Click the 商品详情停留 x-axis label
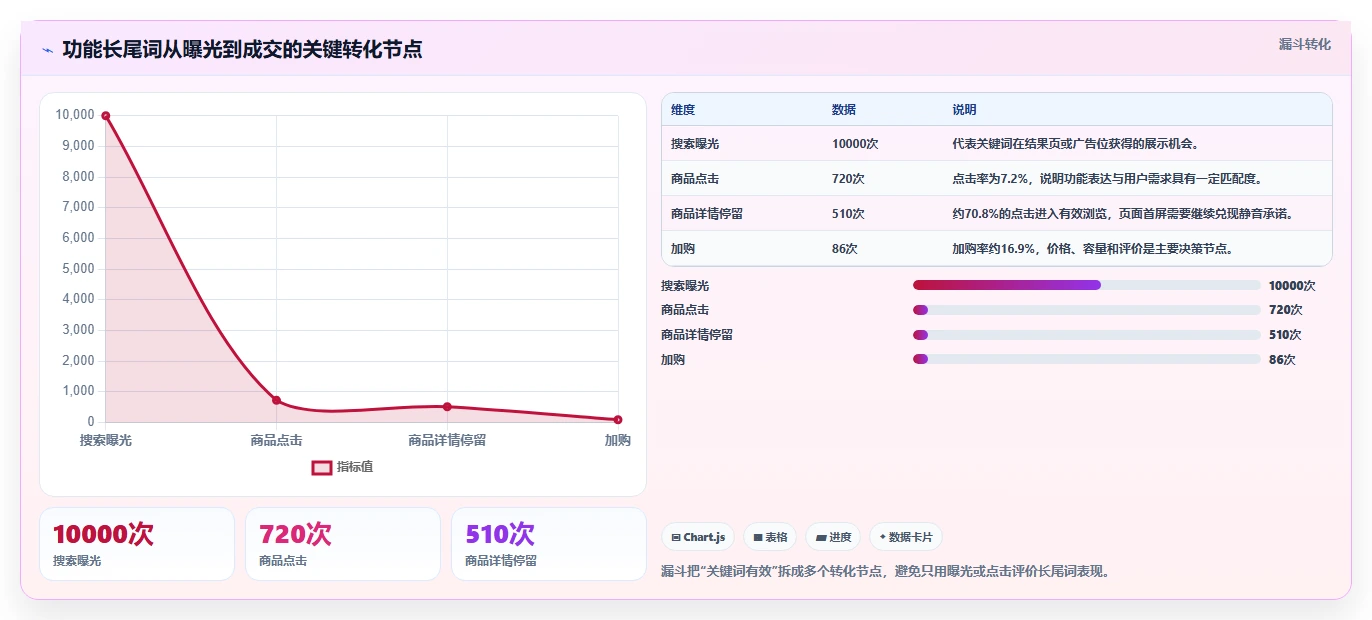 [447, 440]
